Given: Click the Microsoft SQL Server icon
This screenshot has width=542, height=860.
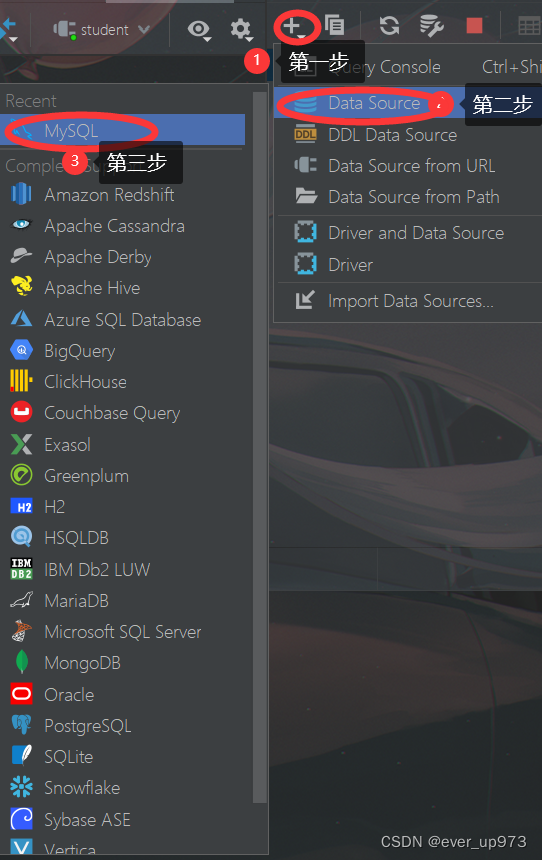Looking at the screenshot, I should click(20, 631).
